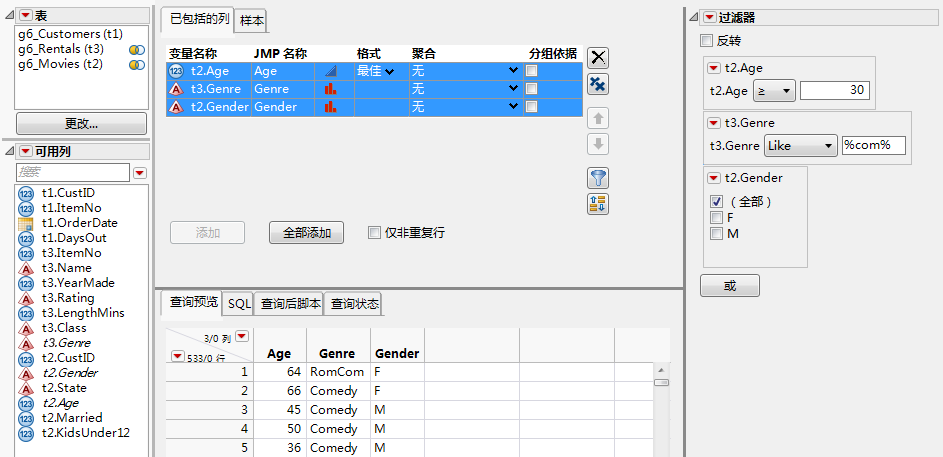Click the 搜索 field in available columns
Viewport: 943px width, 457px height.
point(73,173)
